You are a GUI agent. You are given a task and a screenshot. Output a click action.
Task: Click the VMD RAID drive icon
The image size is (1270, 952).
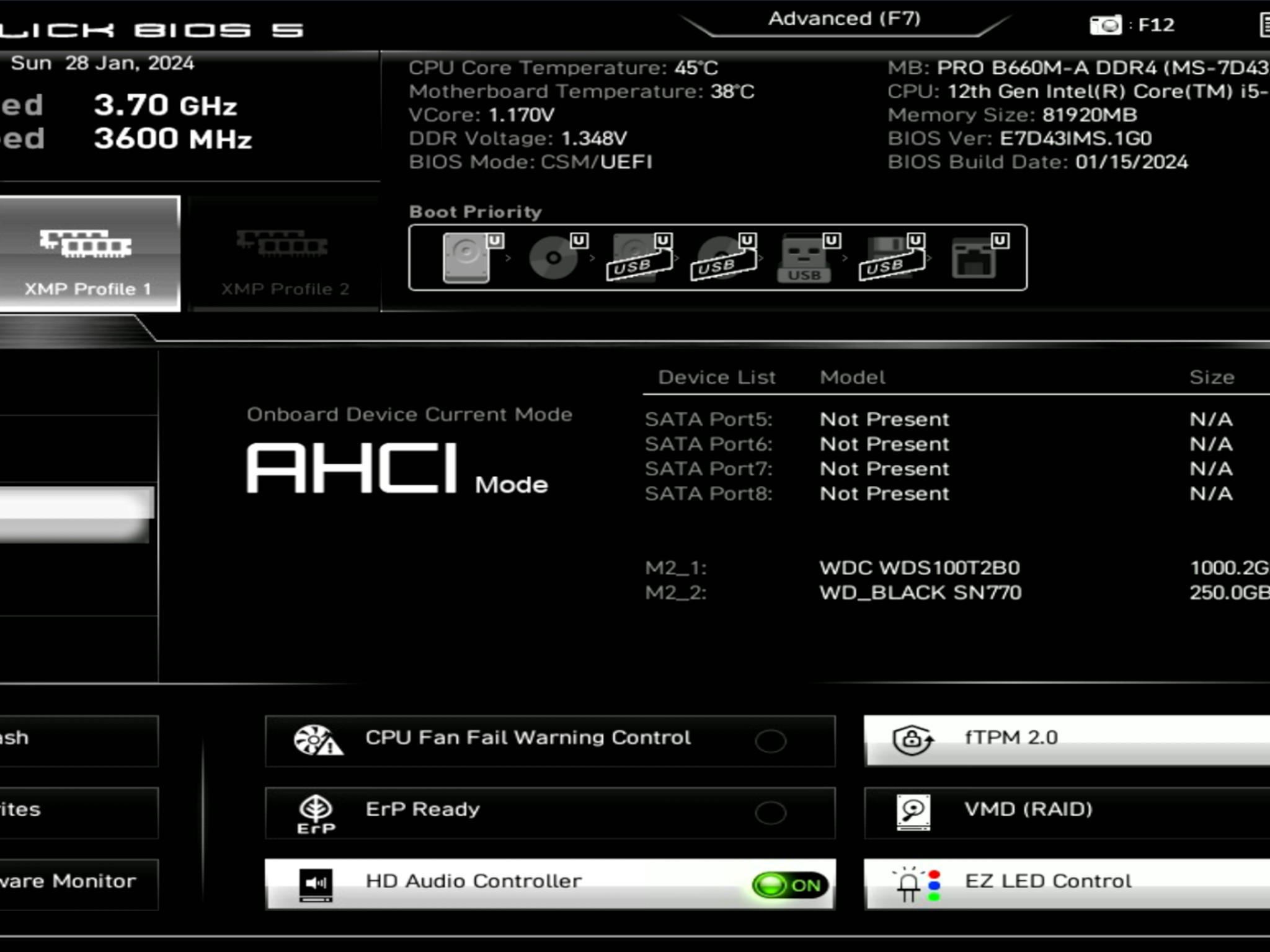click(x=913, y=812)
